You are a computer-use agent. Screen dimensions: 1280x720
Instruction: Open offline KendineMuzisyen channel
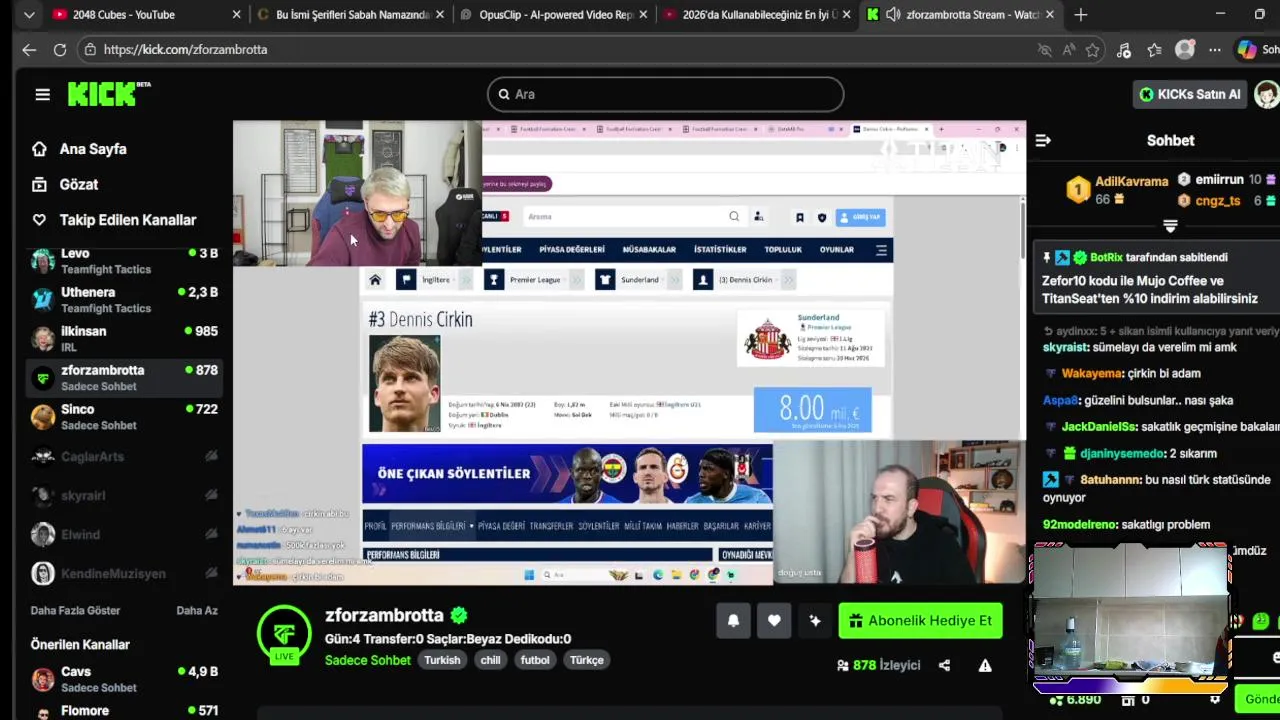click(x=125, y=573)
